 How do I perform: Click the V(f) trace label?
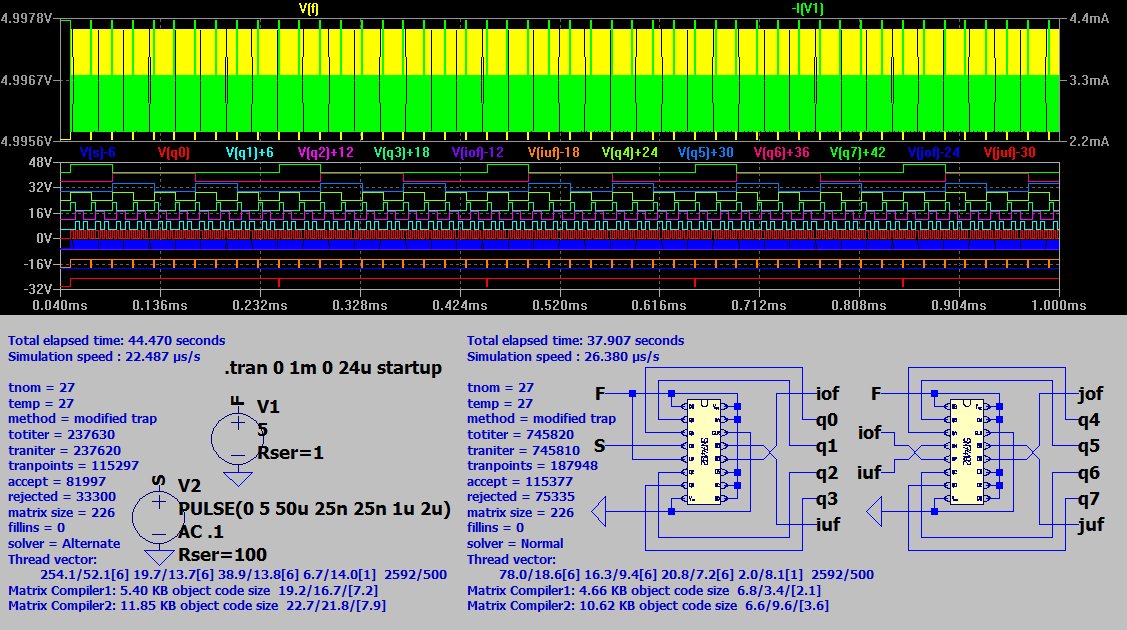(x=310, y=8)
